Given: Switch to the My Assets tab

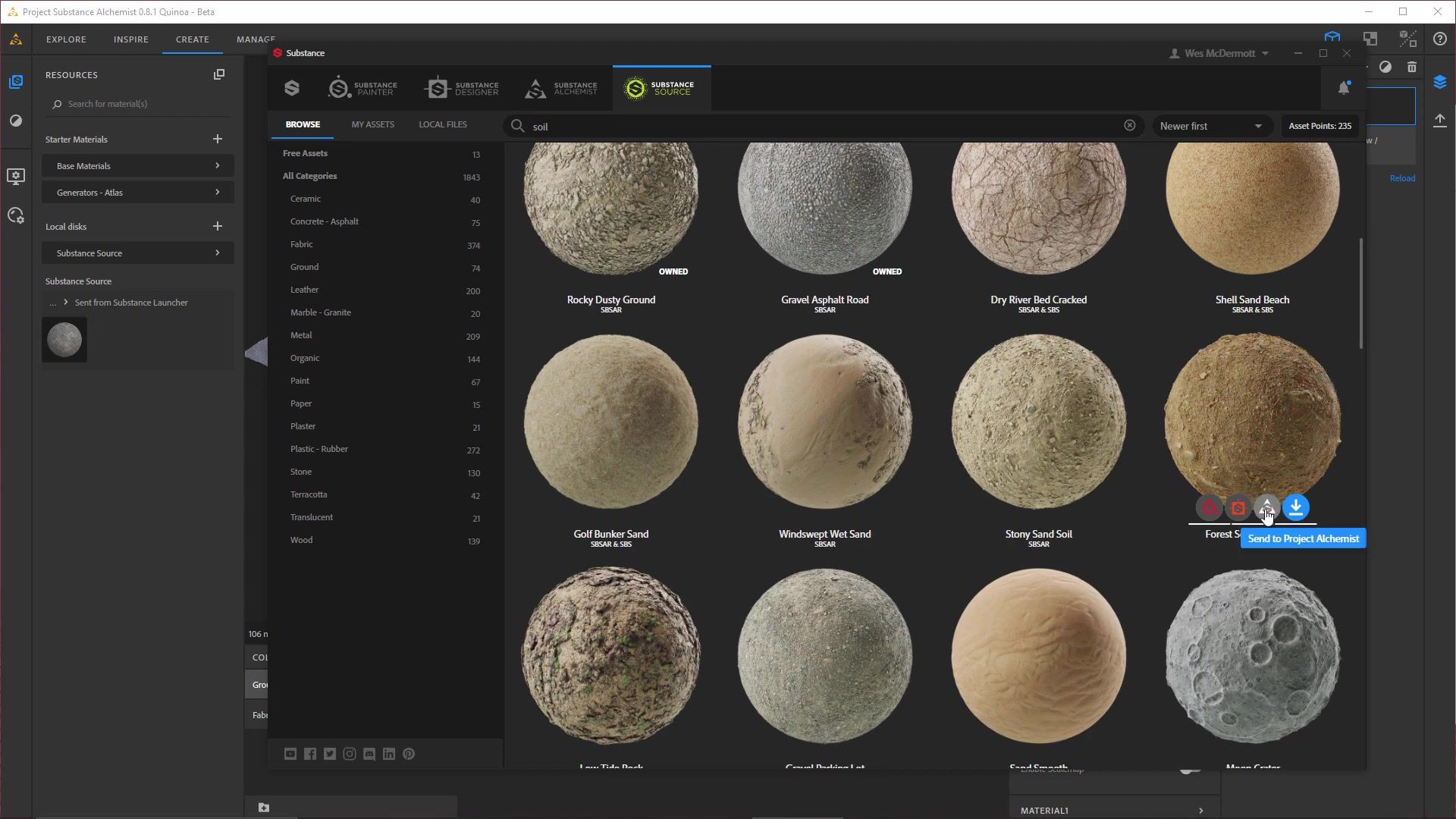Looking at the screenshot, I should click(x=372, y=124).
